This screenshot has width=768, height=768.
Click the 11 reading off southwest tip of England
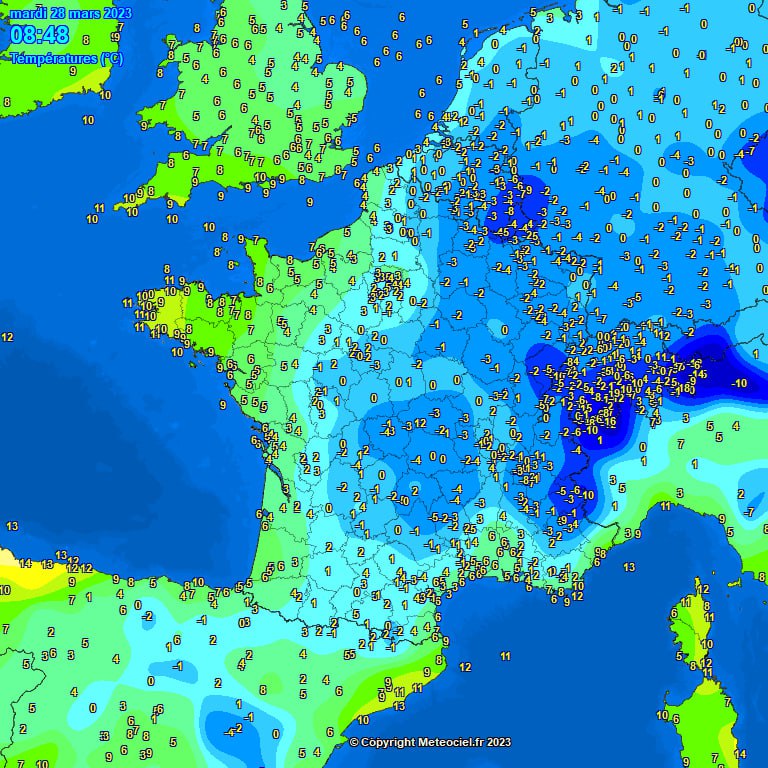pyautogui.click(x=99, y=207)
